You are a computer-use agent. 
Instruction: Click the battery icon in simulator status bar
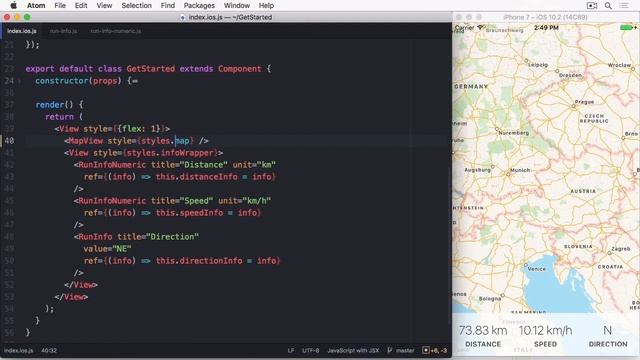coord(626,27)
